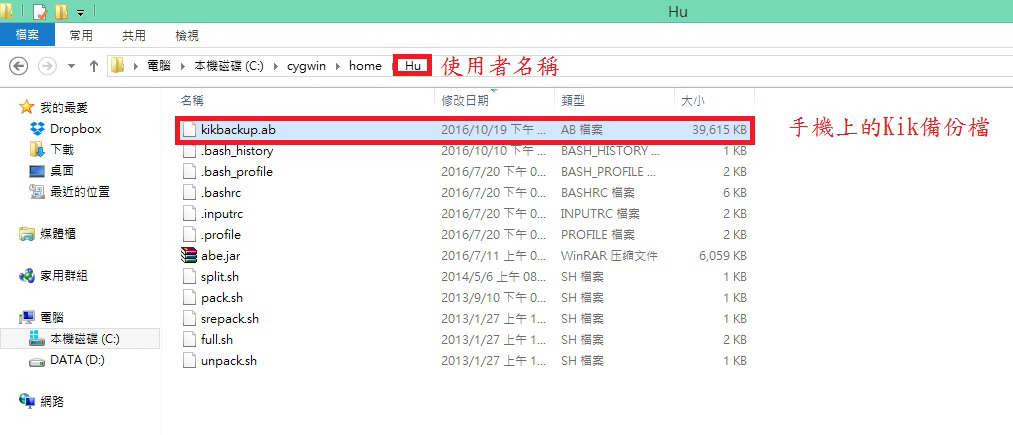Click the folder icon in address bar
Viewport: 1013px width, 435px height.
coord(117,66)
